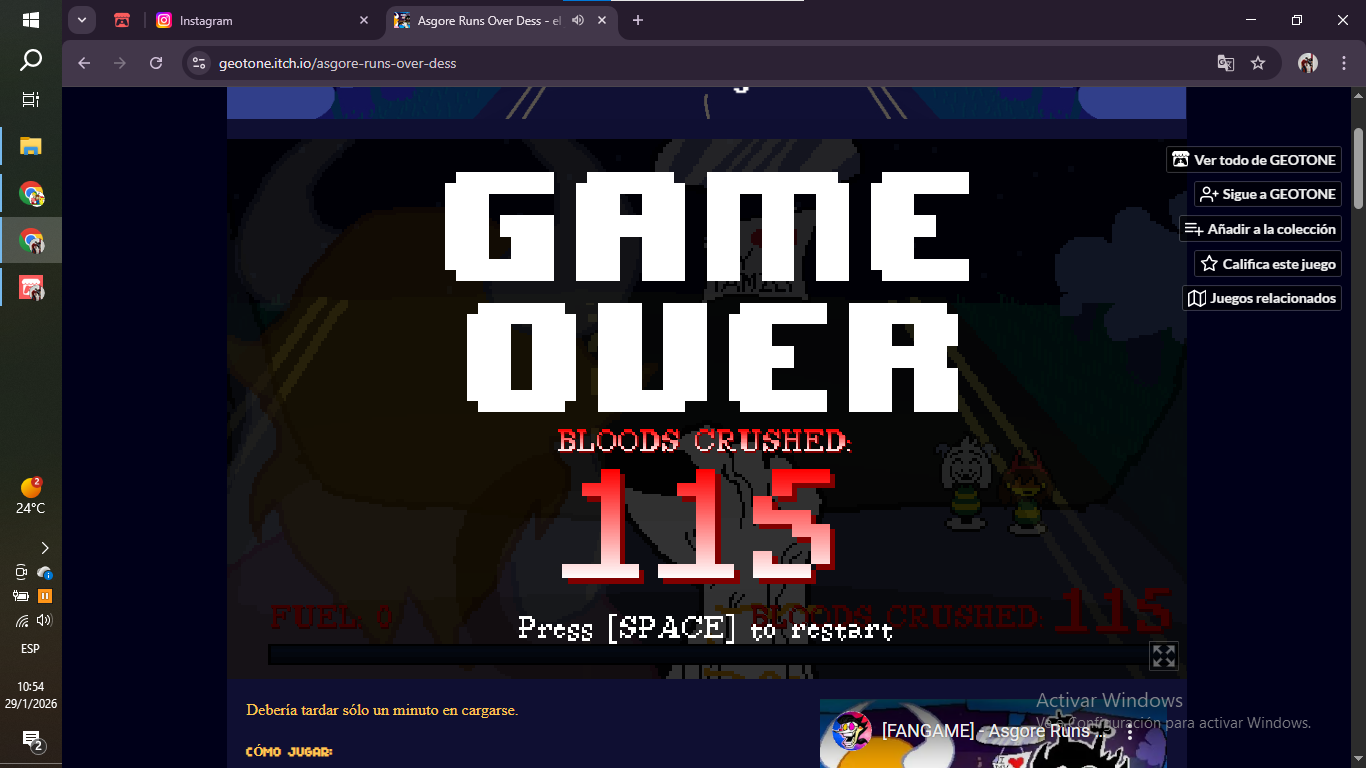Click the CÓMO JUGAR heading
The width and height of the screenshot is (1366, 768).
point(289,752)
